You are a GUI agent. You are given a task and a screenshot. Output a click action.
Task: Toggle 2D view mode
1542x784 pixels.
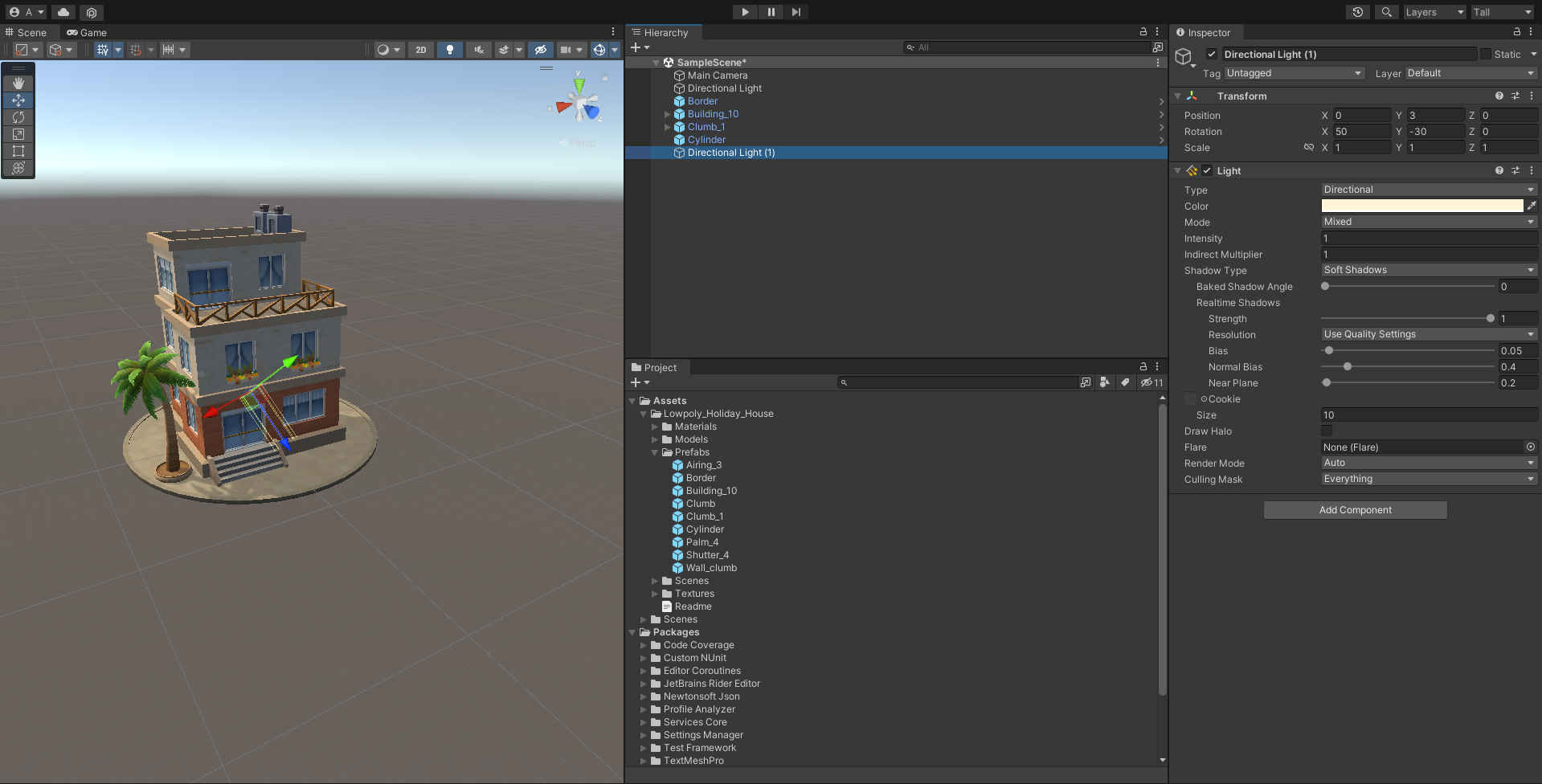pyautogui.click(x=420, y=50)
